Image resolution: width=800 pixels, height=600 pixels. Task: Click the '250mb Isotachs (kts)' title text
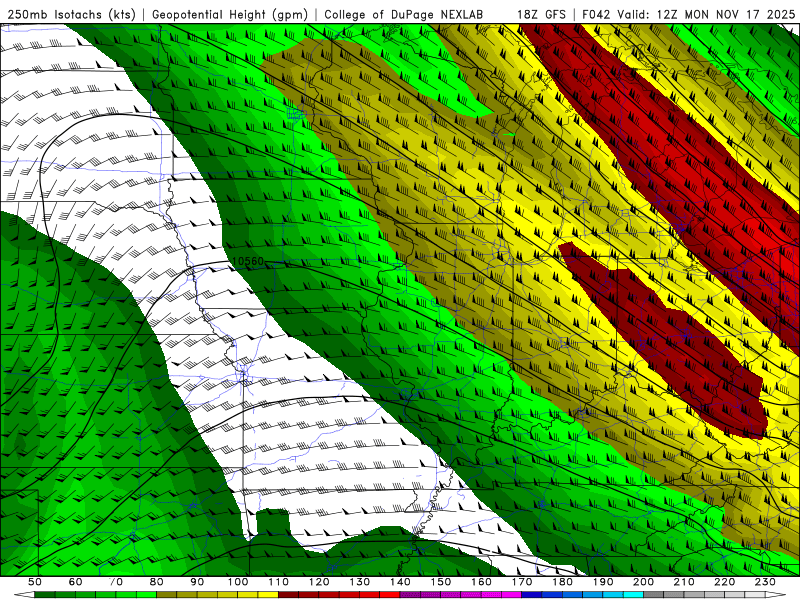[71, 14]
